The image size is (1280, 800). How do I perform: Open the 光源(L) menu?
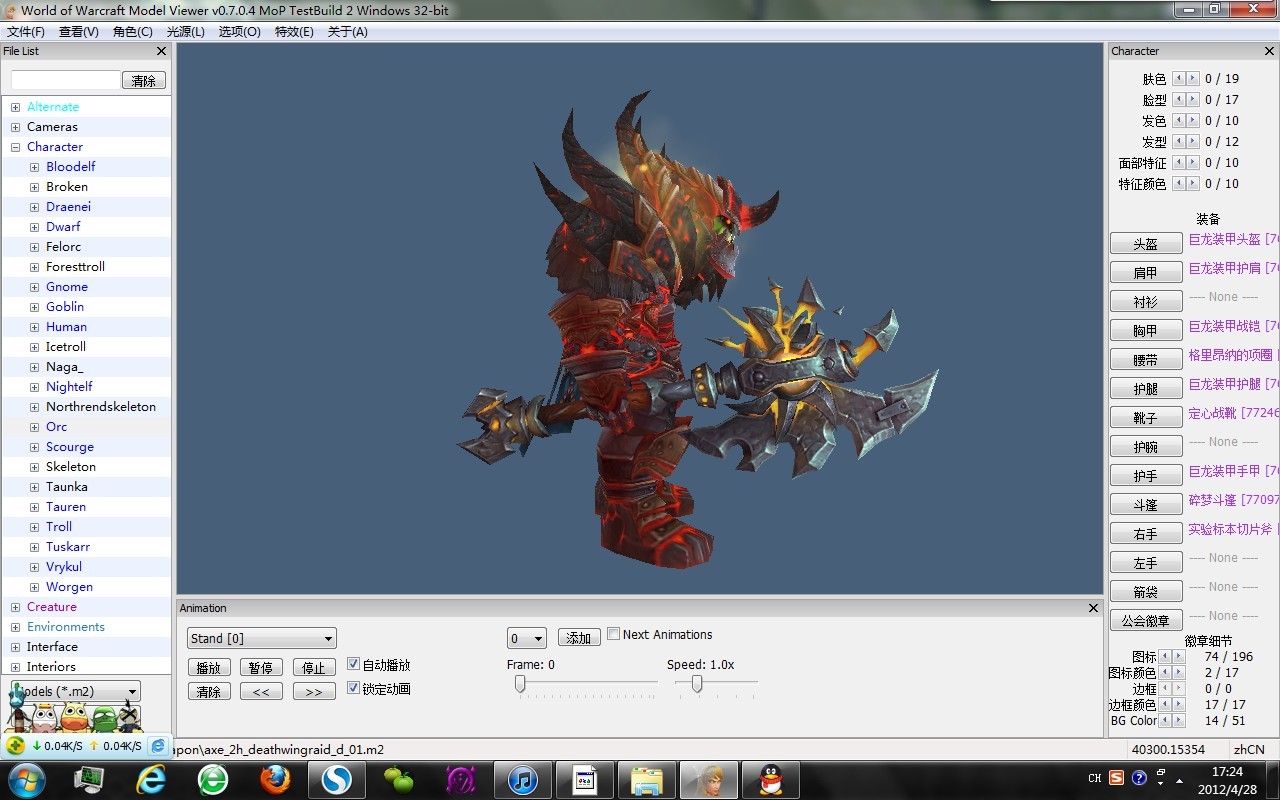tap(185, 31)
